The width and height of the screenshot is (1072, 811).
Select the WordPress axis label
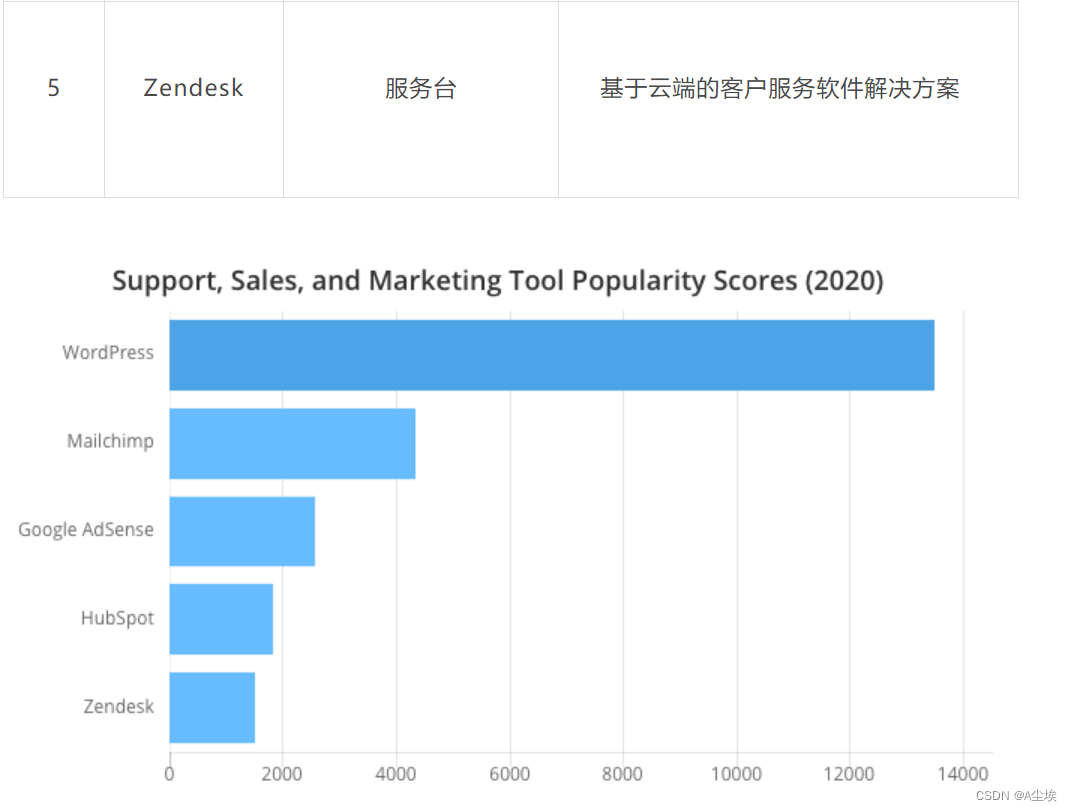coord(108,352)
